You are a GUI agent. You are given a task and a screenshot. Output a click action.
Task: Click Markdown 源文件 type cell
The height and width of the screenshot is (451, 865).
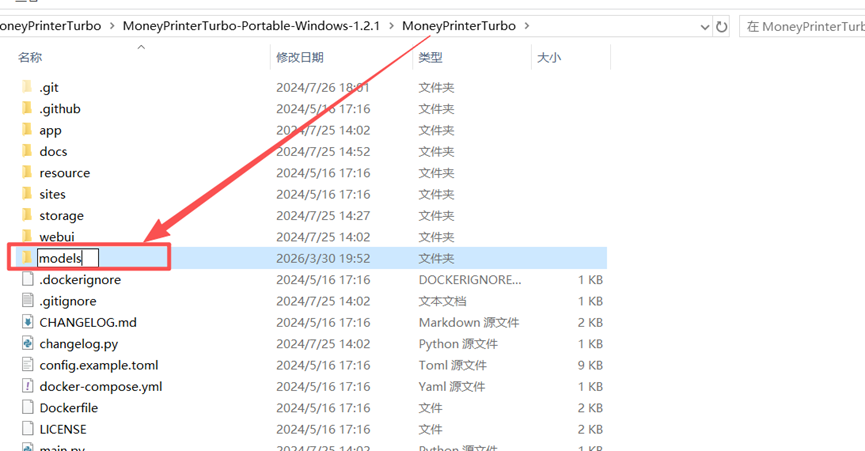pyautogui.click(x=468, y=323)
